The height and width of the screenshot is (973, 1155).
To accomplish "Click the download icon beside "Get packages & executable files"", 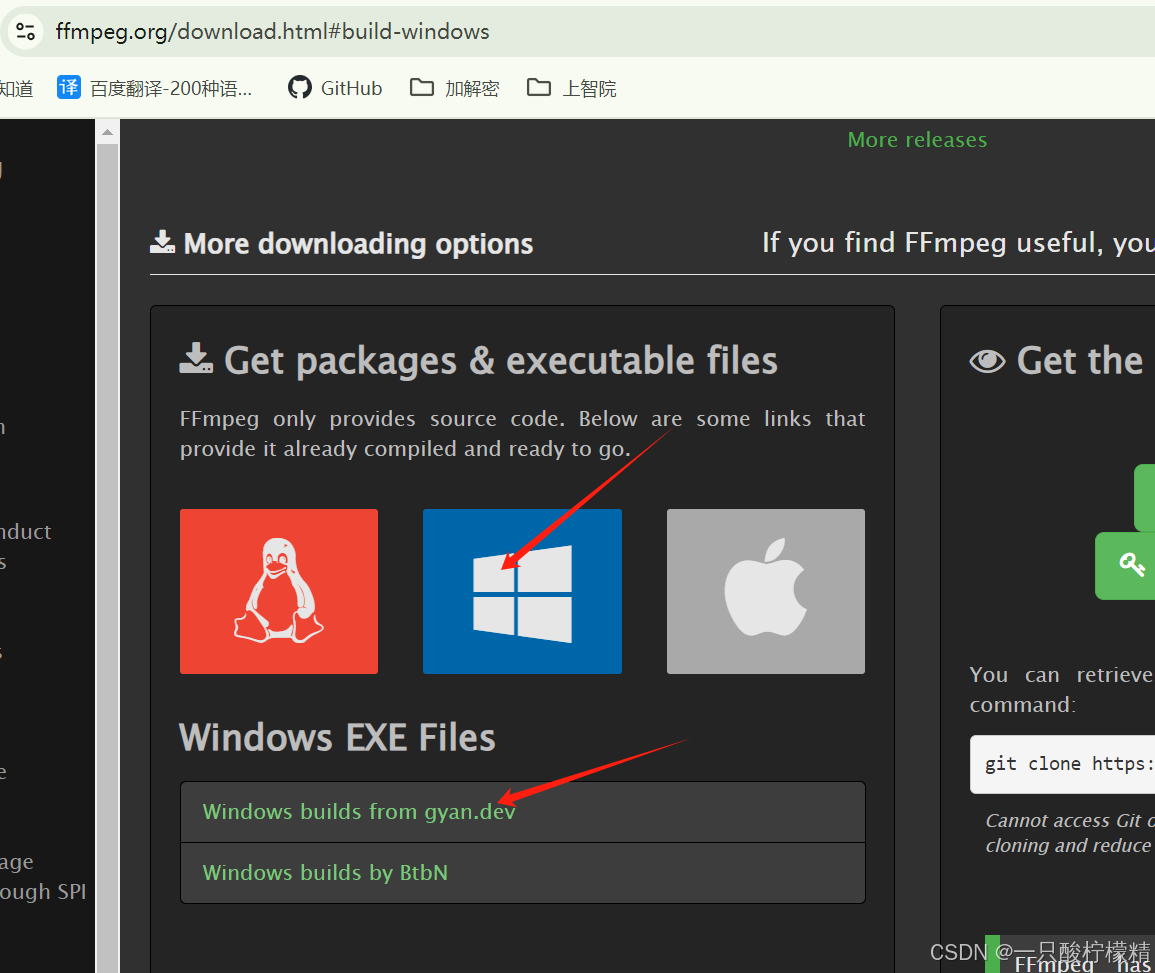I will 196,358.
